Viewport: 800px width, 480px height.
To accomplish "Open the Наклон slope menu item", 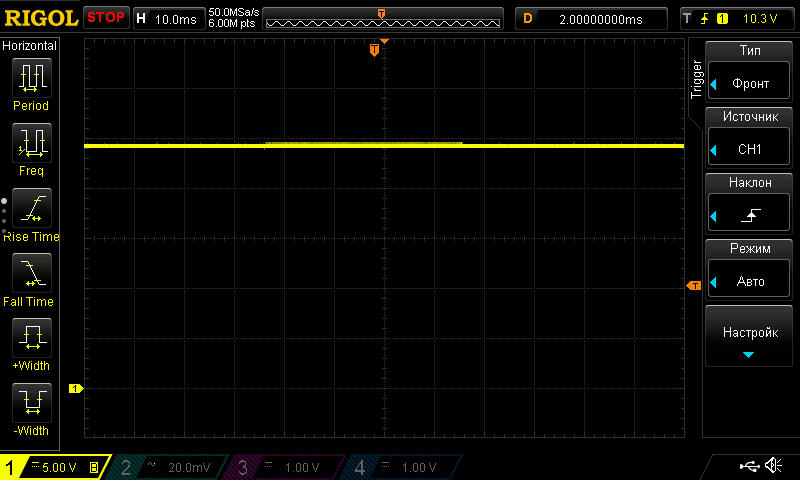I will [x=750, y=204].
